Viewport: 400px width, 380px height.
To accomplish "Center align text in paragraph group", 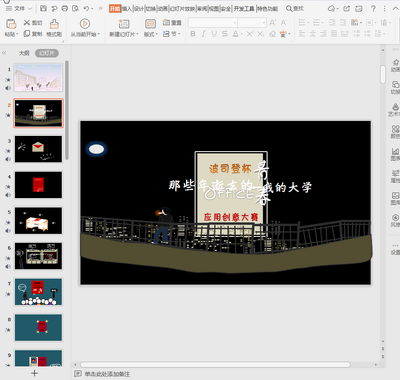I will pyautogui.click(x=313, y=34).
